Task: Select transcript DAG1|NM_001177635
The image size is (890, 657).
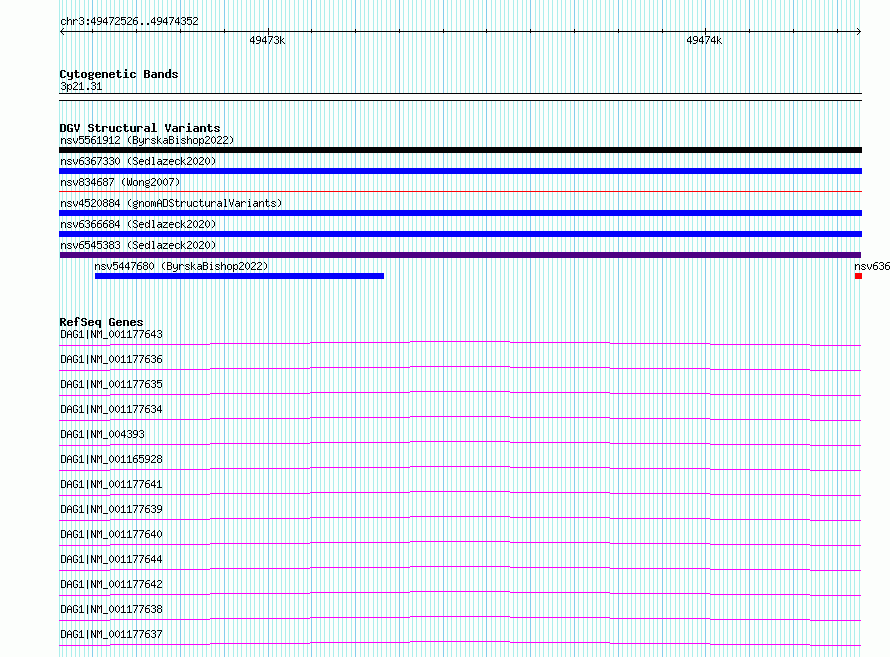Action: click(x=111, y=384)
